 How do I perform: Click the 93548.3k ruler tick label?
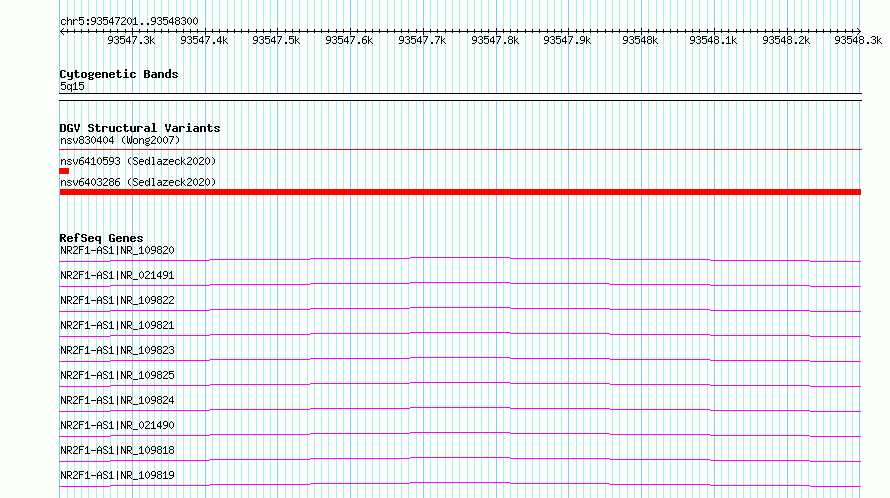pos(858,40)
